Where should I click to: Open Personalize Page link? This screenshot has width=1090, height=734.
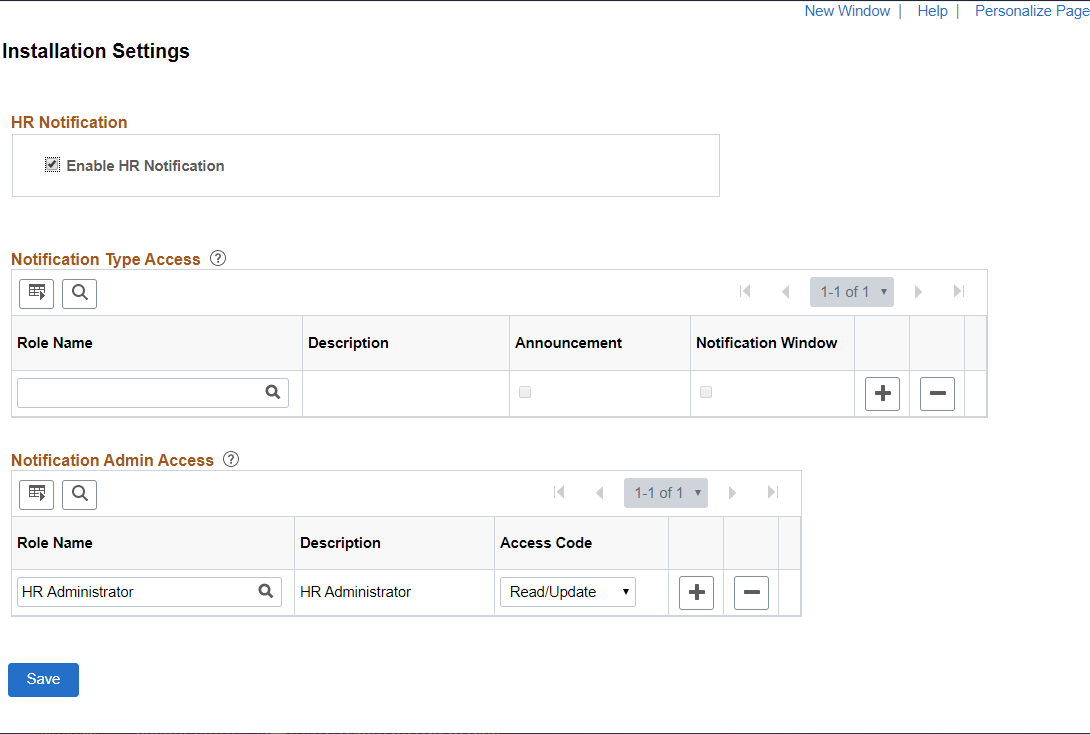(1032, 11)
